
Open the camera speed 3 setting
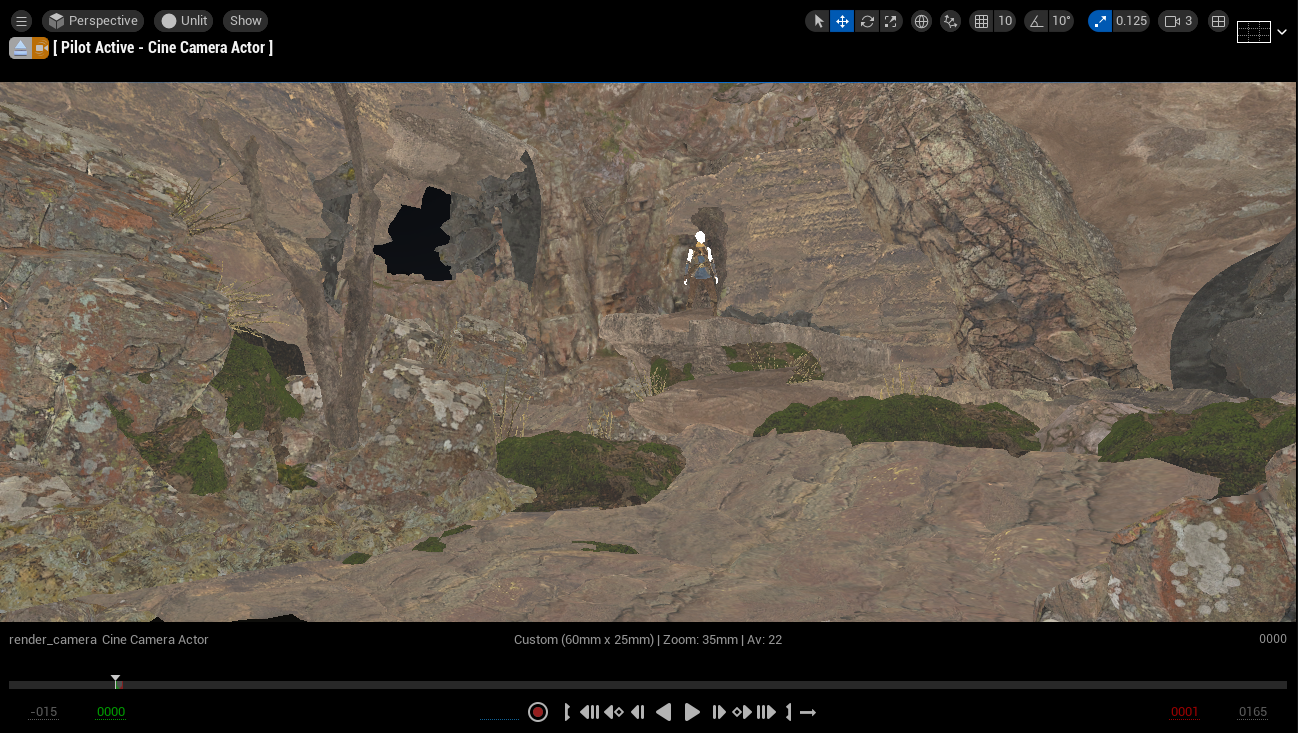[1178, 21]
